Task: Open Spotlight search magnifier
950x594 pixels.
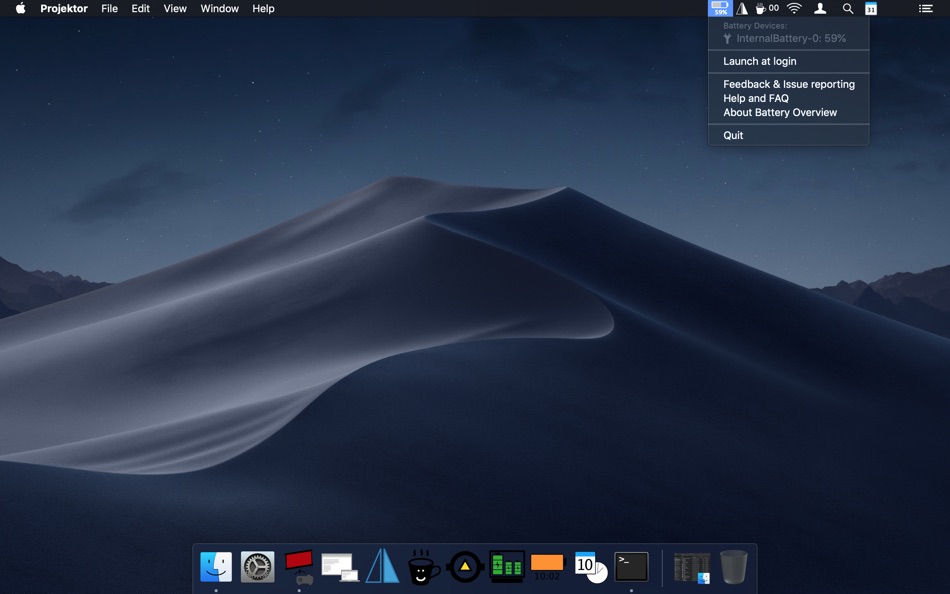Action: (848, 8)
